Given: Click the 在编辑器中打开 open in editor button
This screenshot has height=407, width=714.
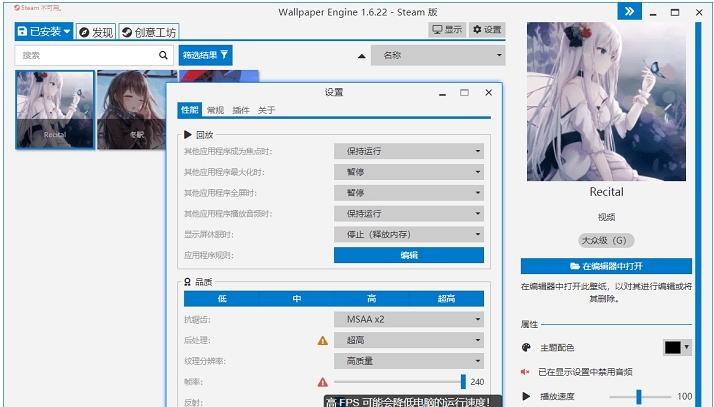Looking at the screenshot, I should point(606,266).
